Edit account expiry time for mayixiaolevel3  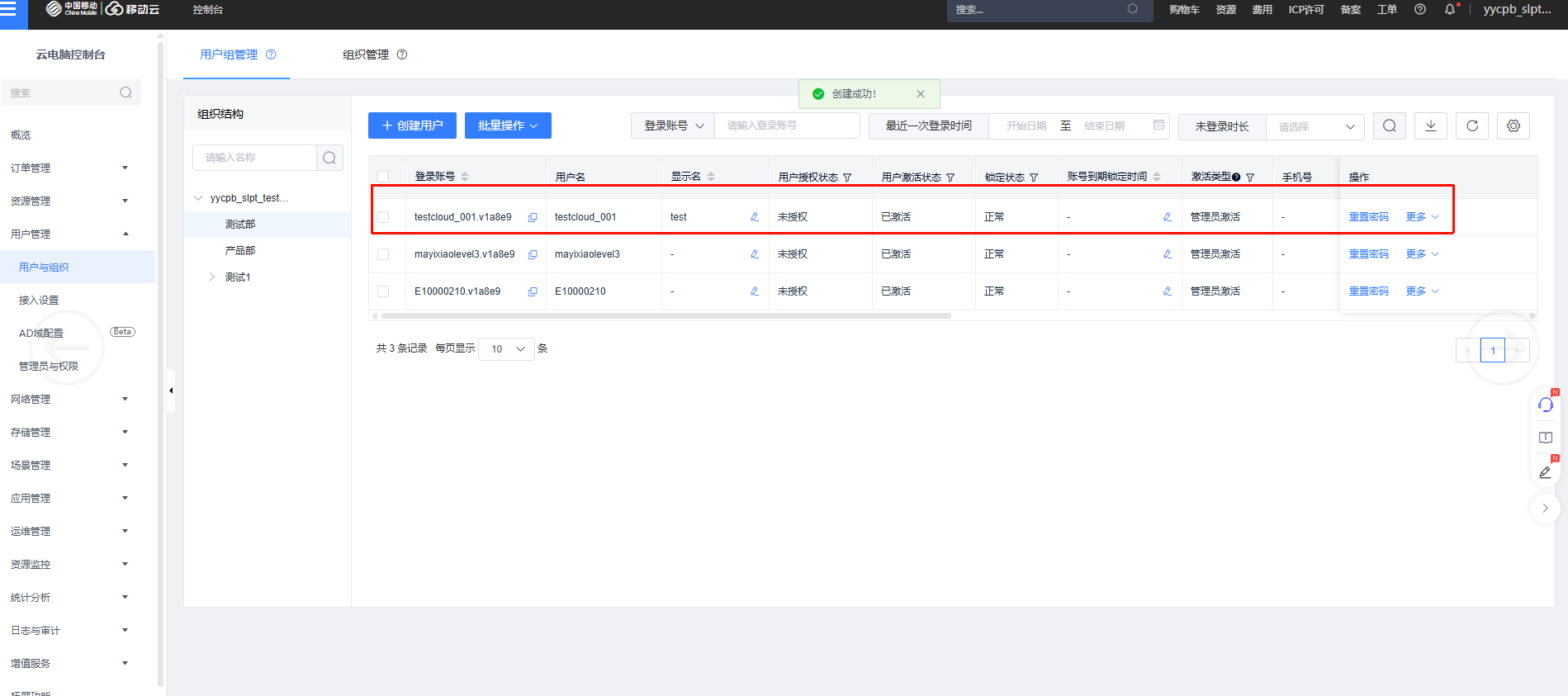tap(1168, 254)
